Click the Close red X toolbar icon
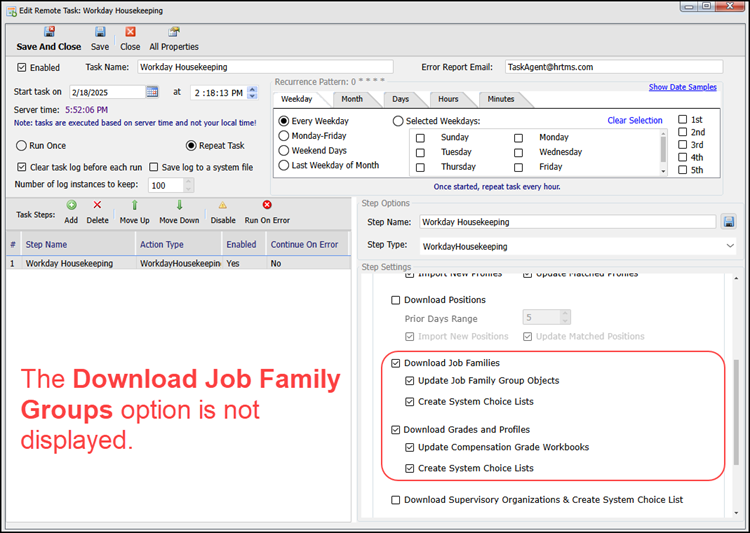Viewport: 750px width, 533px height. pos(130,32)
